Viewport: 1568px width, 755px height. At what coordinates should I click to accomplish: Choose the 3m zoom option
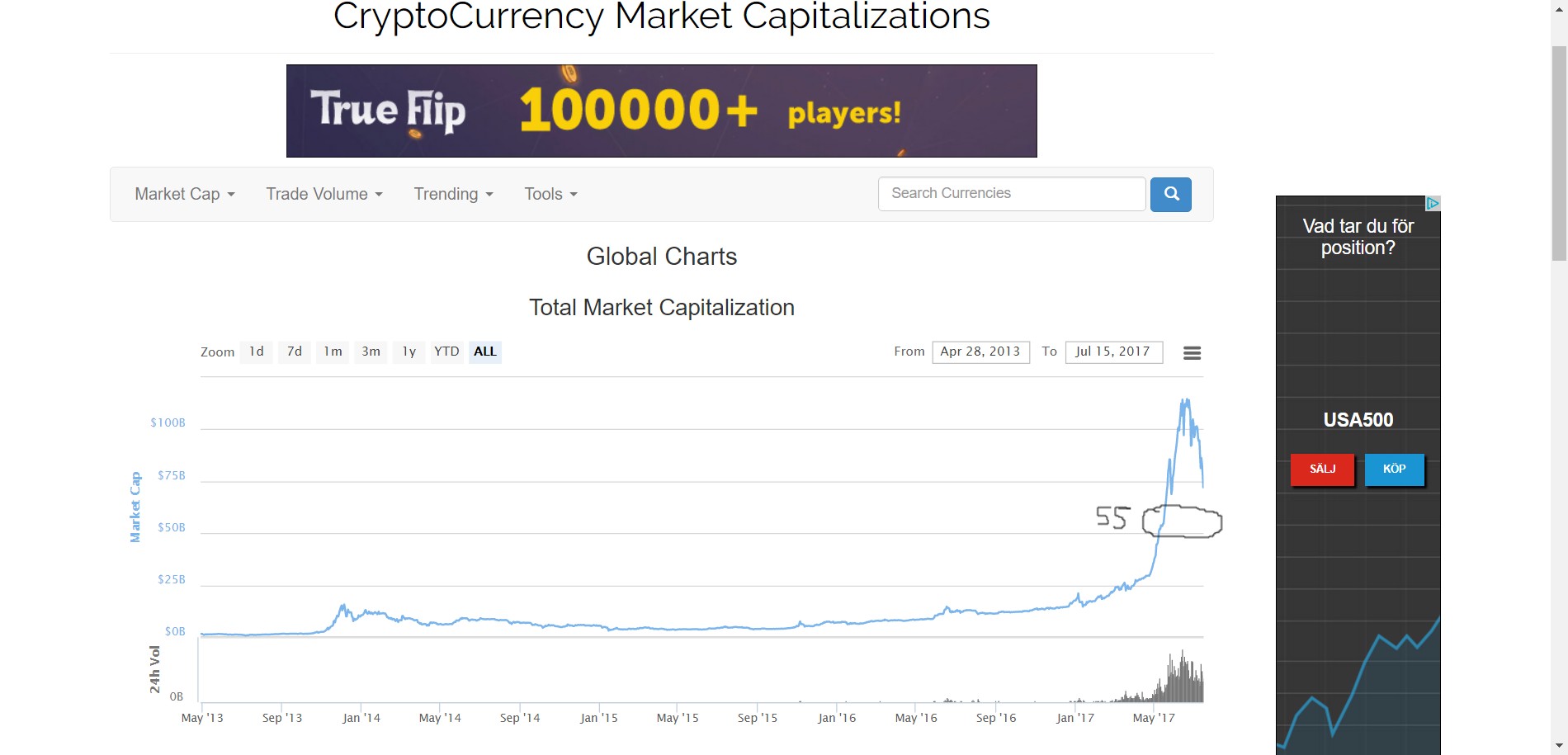click(x=371, y=352)
